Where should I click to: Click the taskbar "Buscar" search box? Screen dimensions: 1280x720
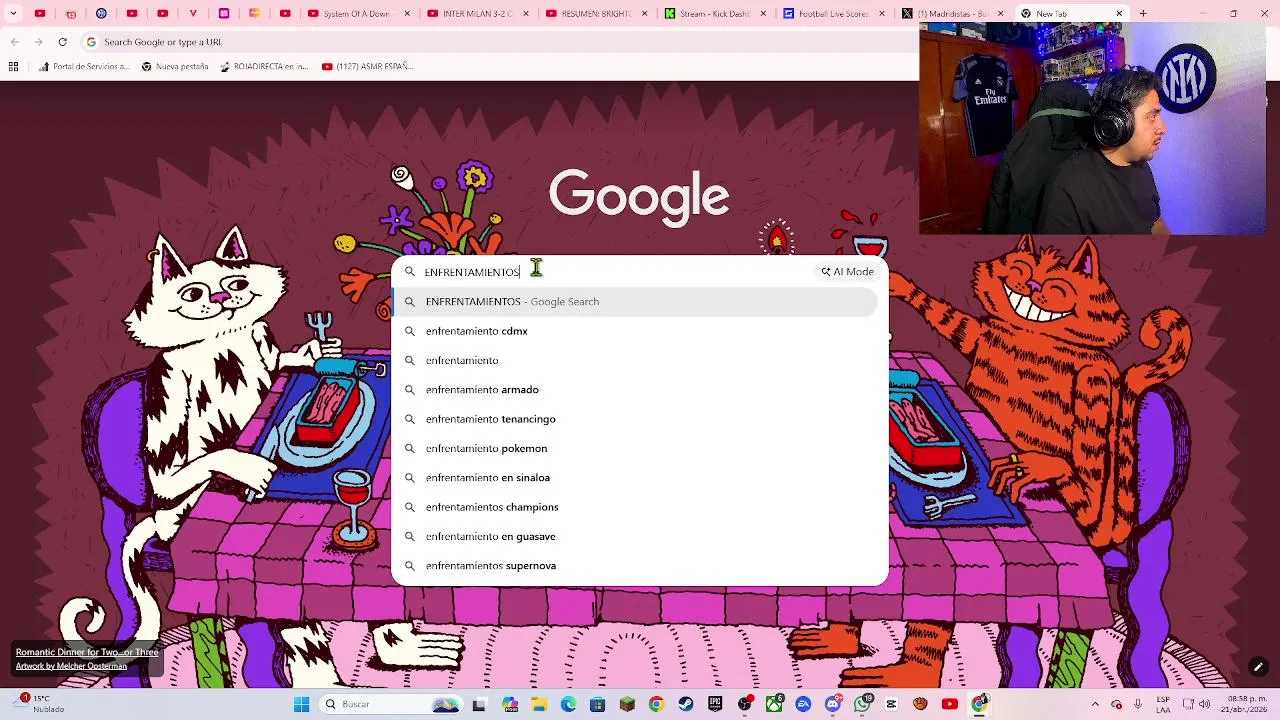tap(390, 704)
